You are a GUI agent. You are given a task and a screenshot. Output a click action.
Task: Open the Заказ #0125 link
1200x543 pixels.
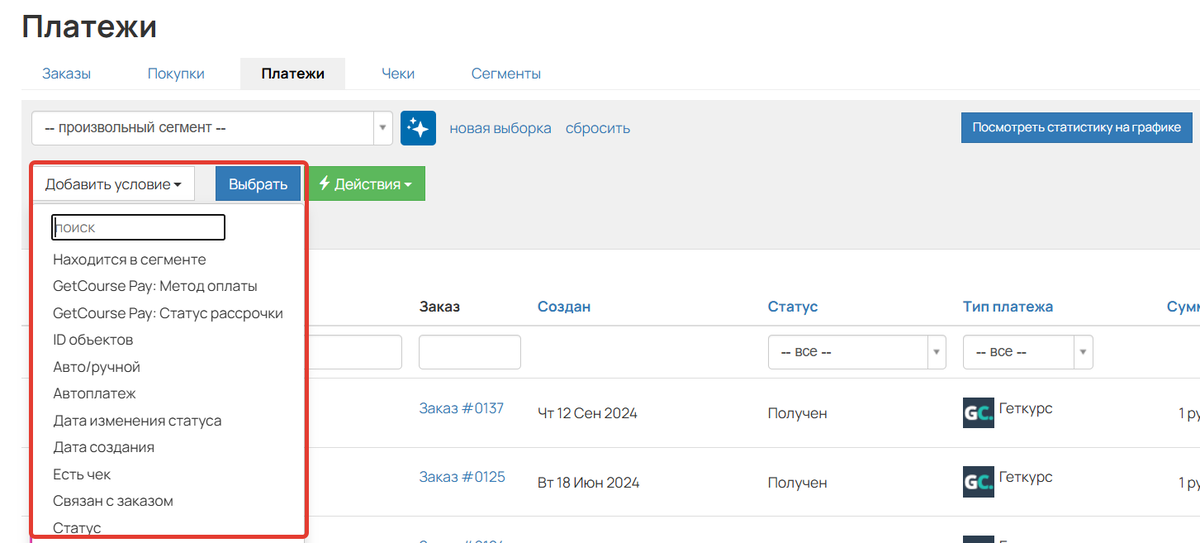pos(462,476)
